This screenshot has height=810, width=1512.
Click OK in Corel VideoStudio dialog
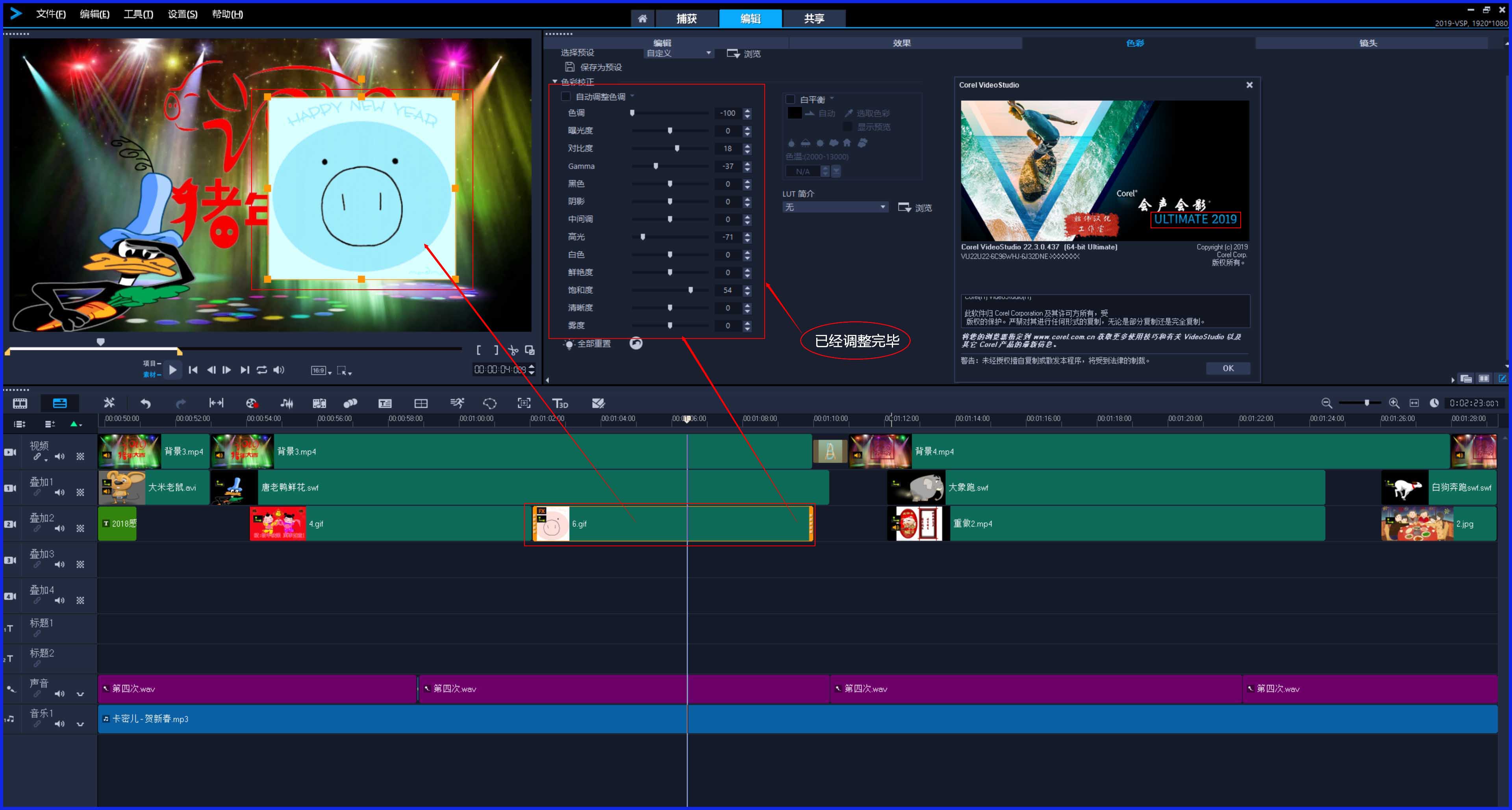point(1228,368)
